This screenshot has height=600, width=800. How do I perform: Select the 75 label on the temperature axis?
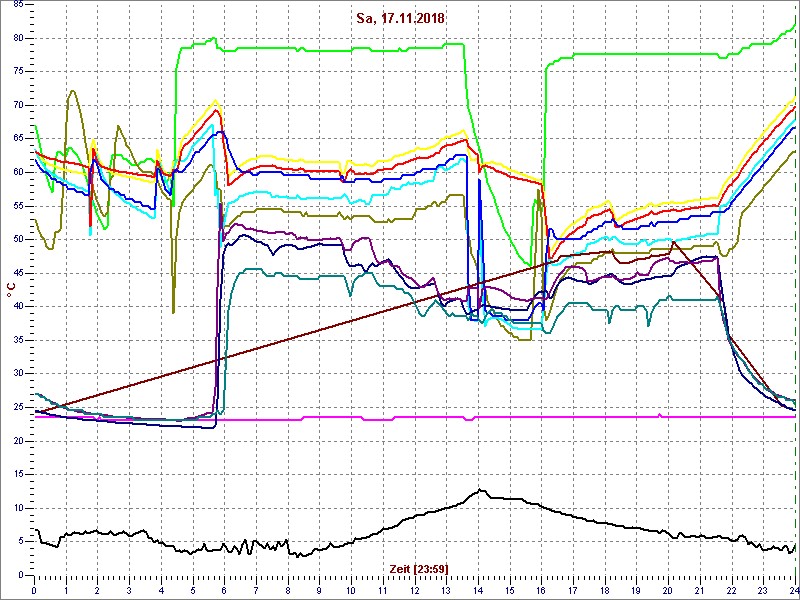(17, 72)
